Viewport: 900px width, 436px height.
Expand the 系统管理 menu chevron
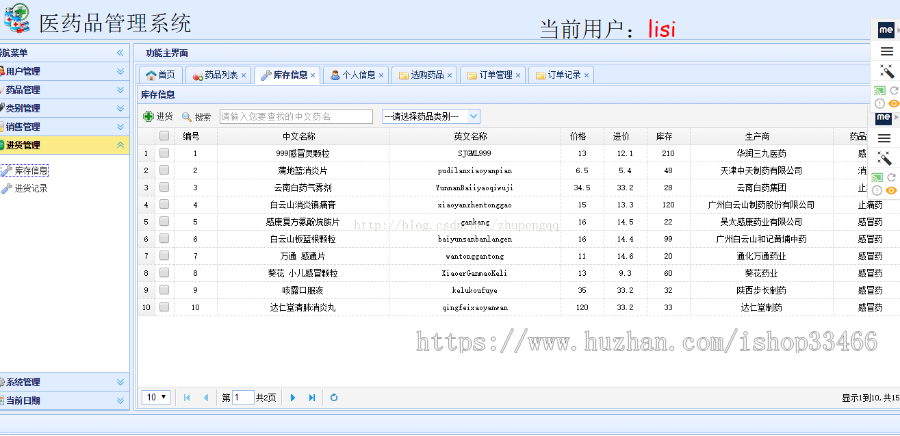pos(120,382)
